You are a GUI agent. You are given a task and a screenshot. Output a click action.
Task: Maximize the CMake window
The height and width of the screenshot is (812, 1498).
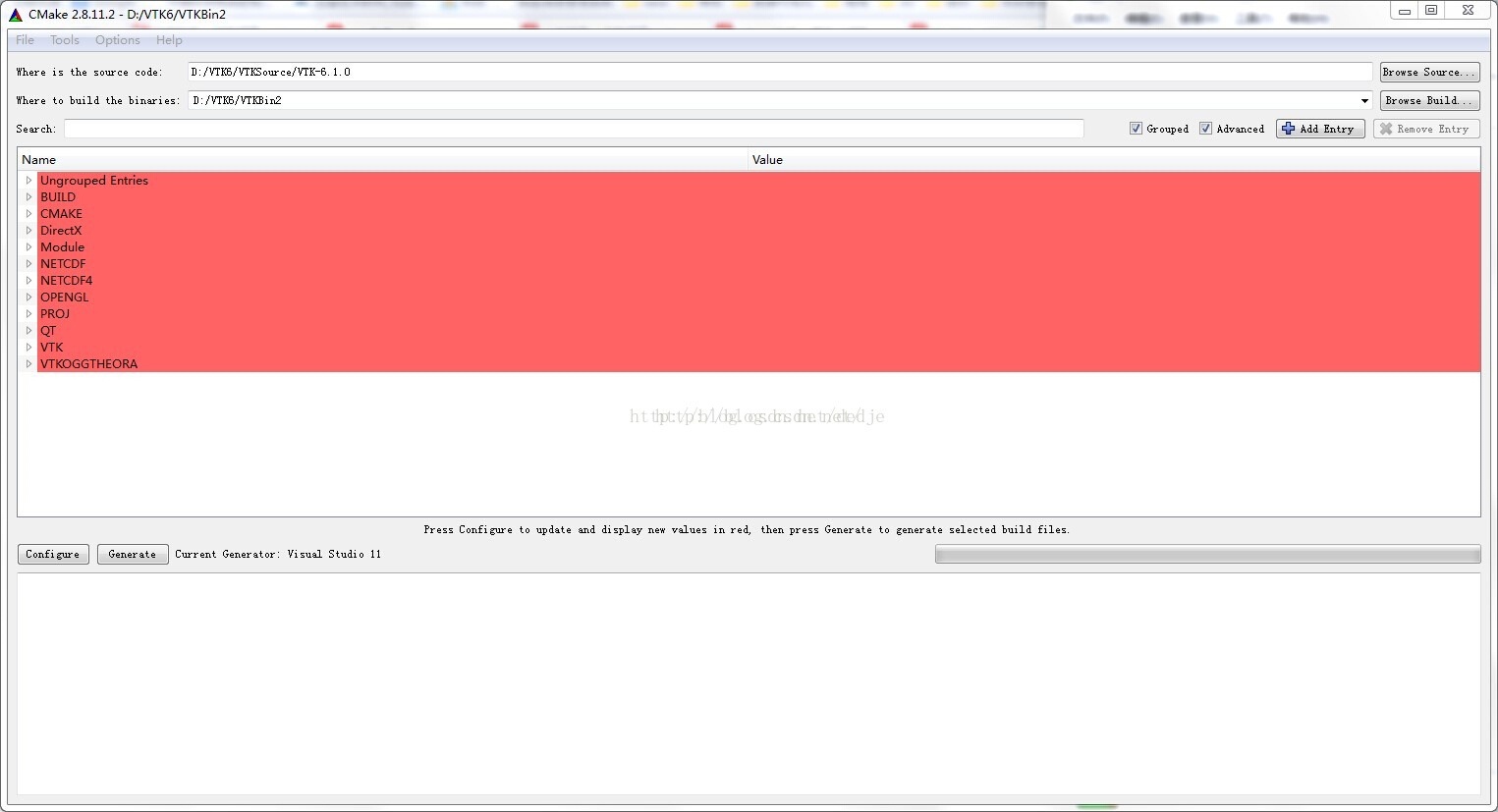pyautogui.click(x=1431, y=11)
